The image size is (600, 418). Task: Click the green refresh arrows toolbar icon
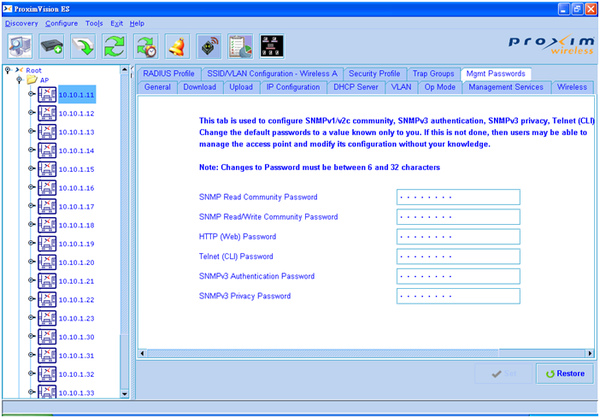[114, 46]
